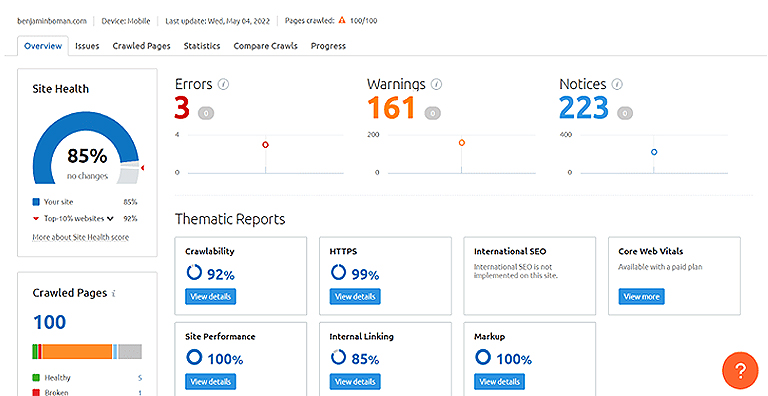Screen dimensions: 768x396
Task: Click the Warnings info icon
Action: (436, 85)
